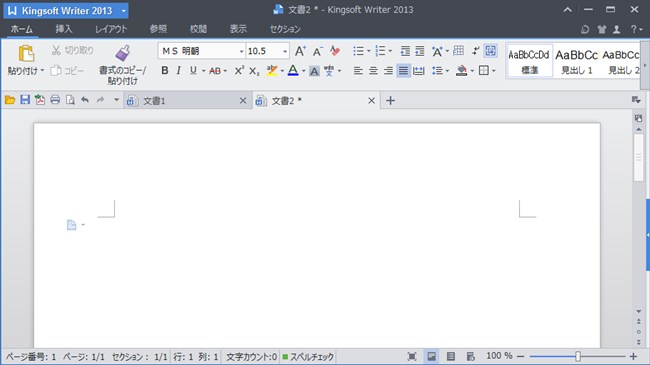The width and height of the screenshot is (650, 365).
Task: Click the shirt-shaped skin icon near the top right
Action: tap(602, 29)
